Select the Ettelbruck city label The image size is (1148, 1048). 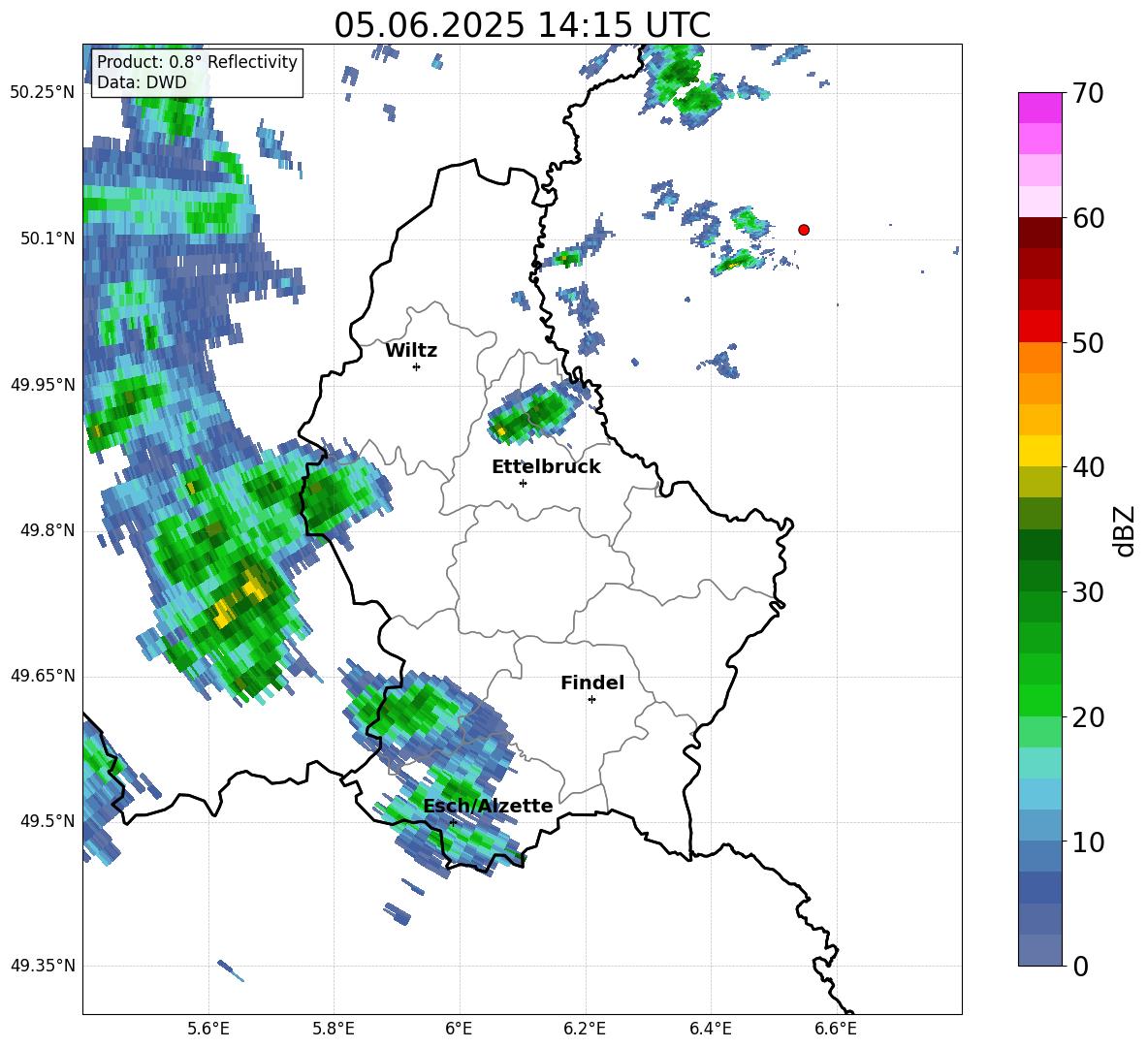click(546, 467)
